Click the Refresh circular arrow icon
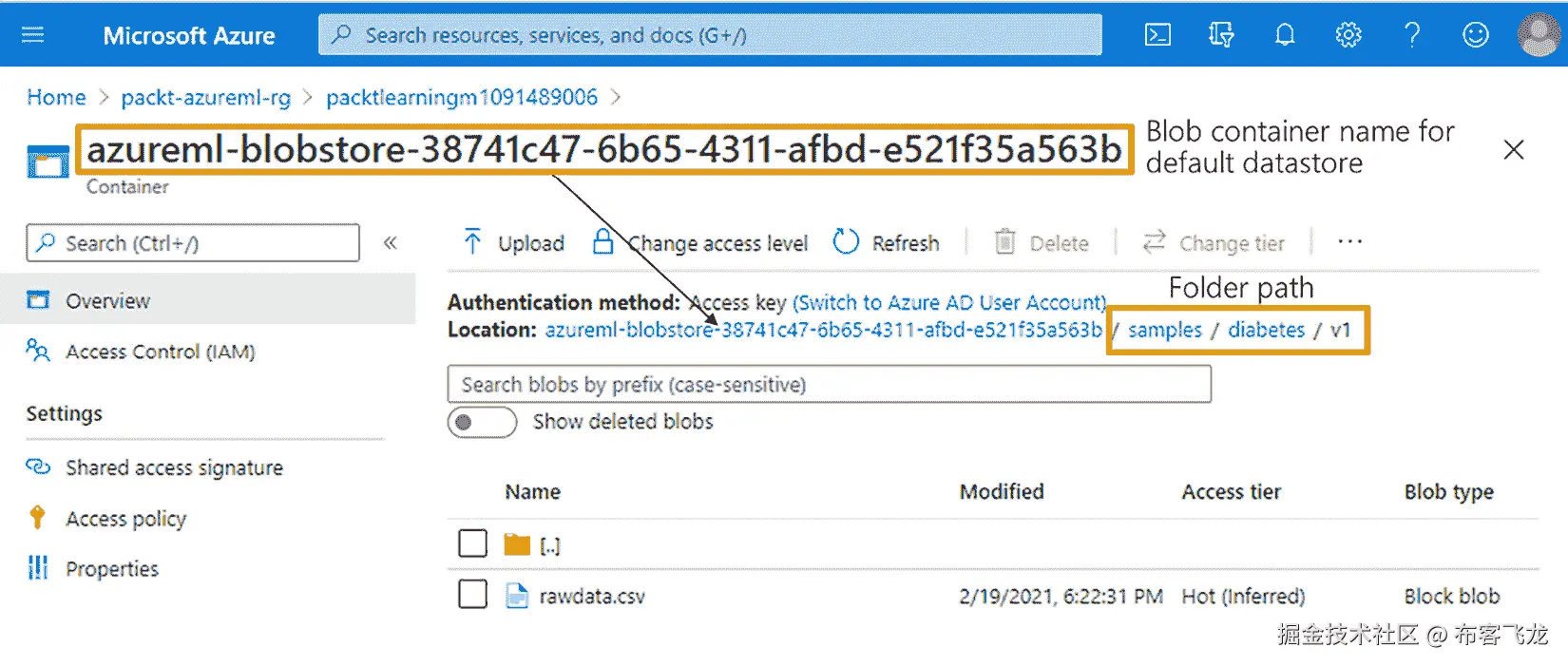Image resolution: width=1568 pixels, height=667 pixels. [x=846, y=242]
